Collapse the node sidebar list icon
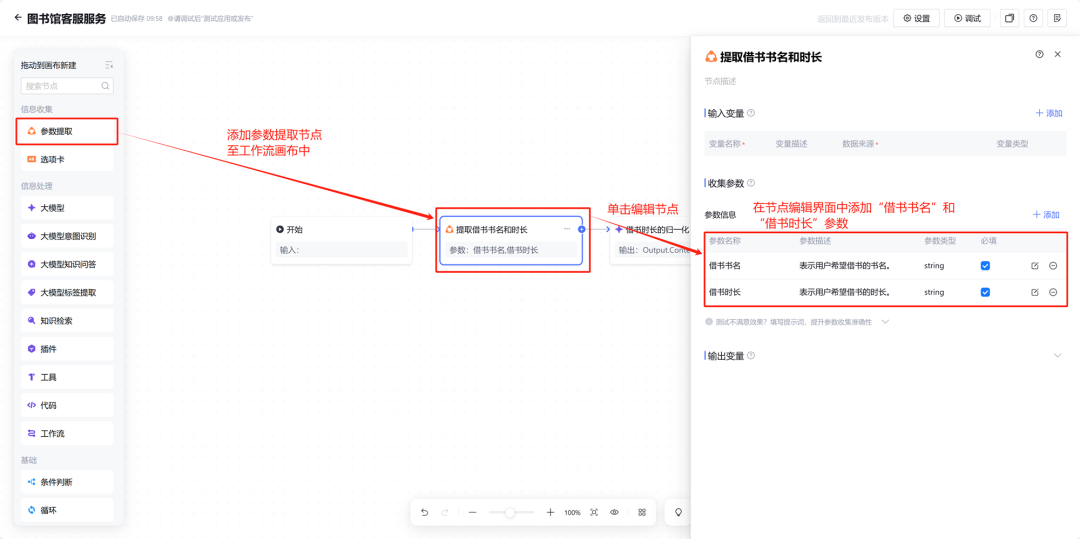 [109, 65]
